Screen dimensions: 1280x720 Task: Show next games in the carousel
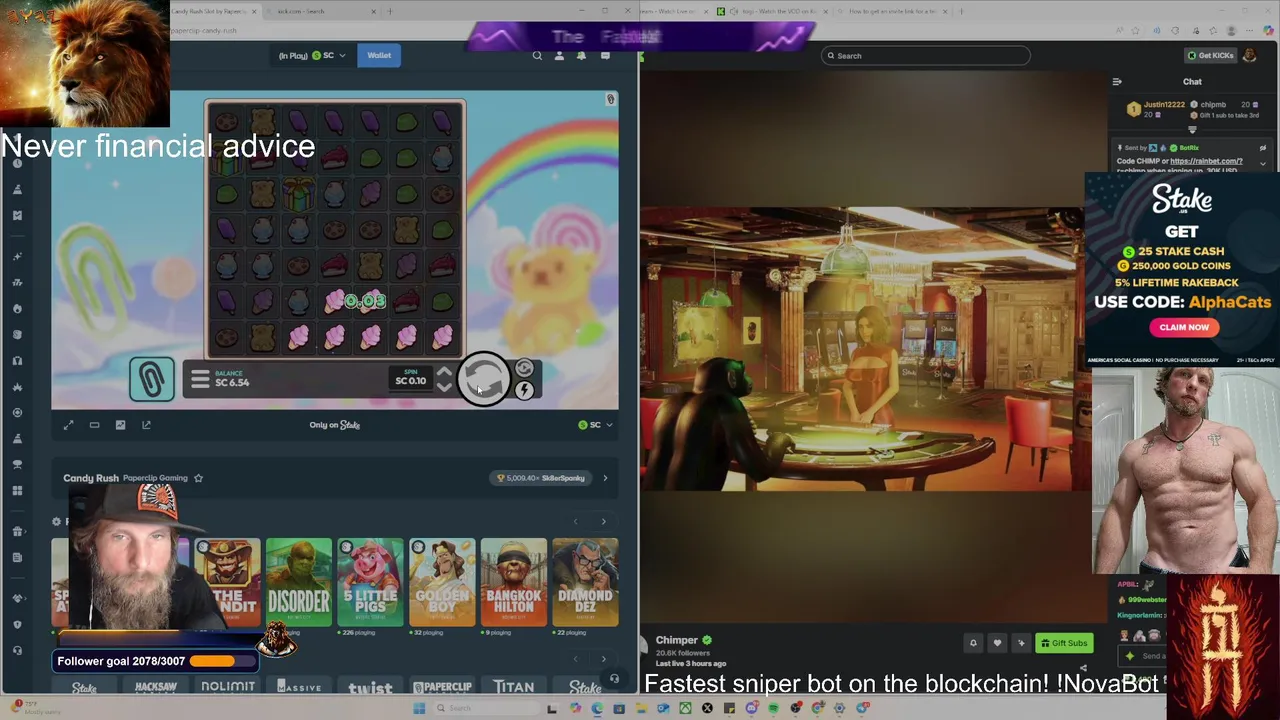coord(603,521)
